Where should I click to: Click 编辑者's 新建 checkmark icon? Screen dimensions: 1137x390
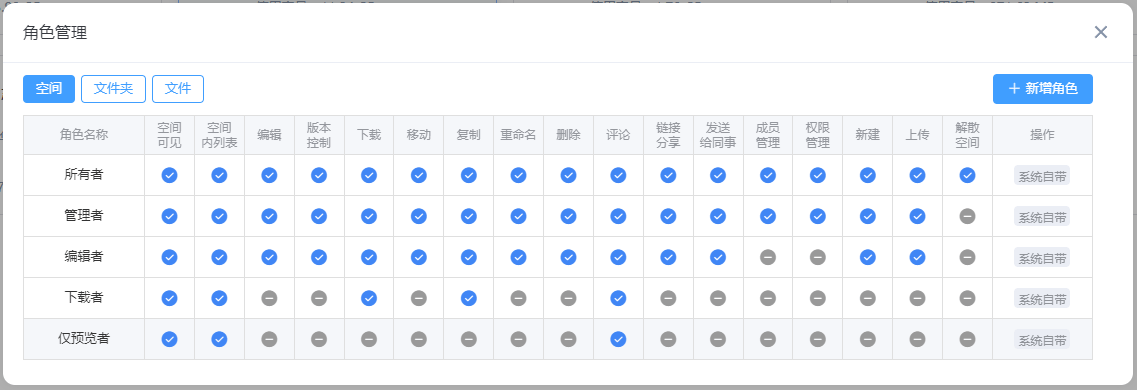click(x=868, y=257)
